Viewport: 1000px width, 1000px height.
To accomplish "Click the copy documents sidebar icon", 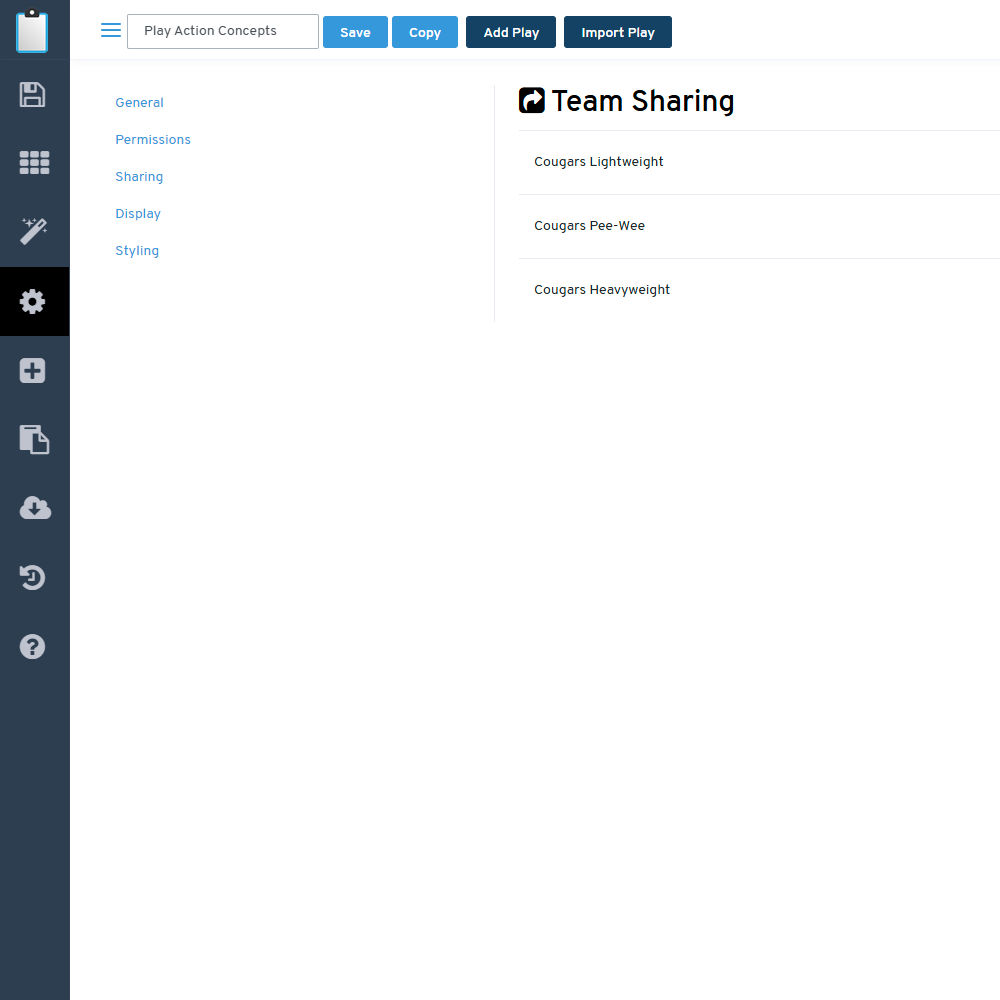I will coord(34,439).
